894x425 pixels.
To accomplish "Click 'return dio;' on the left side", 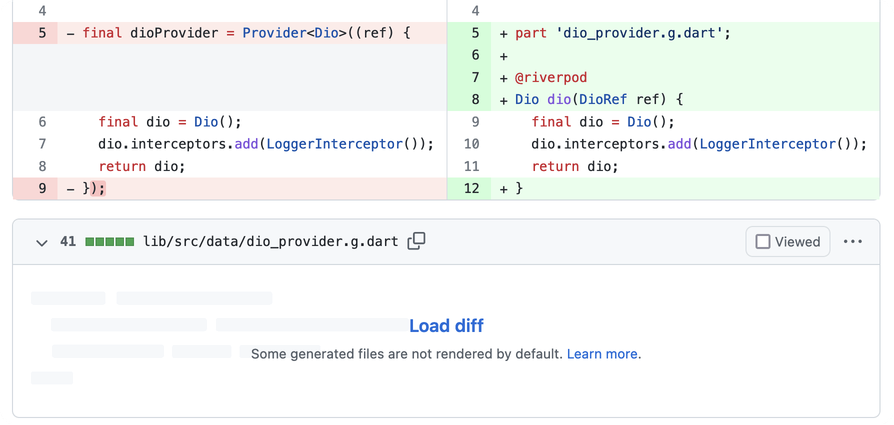I will pos(142,167).
